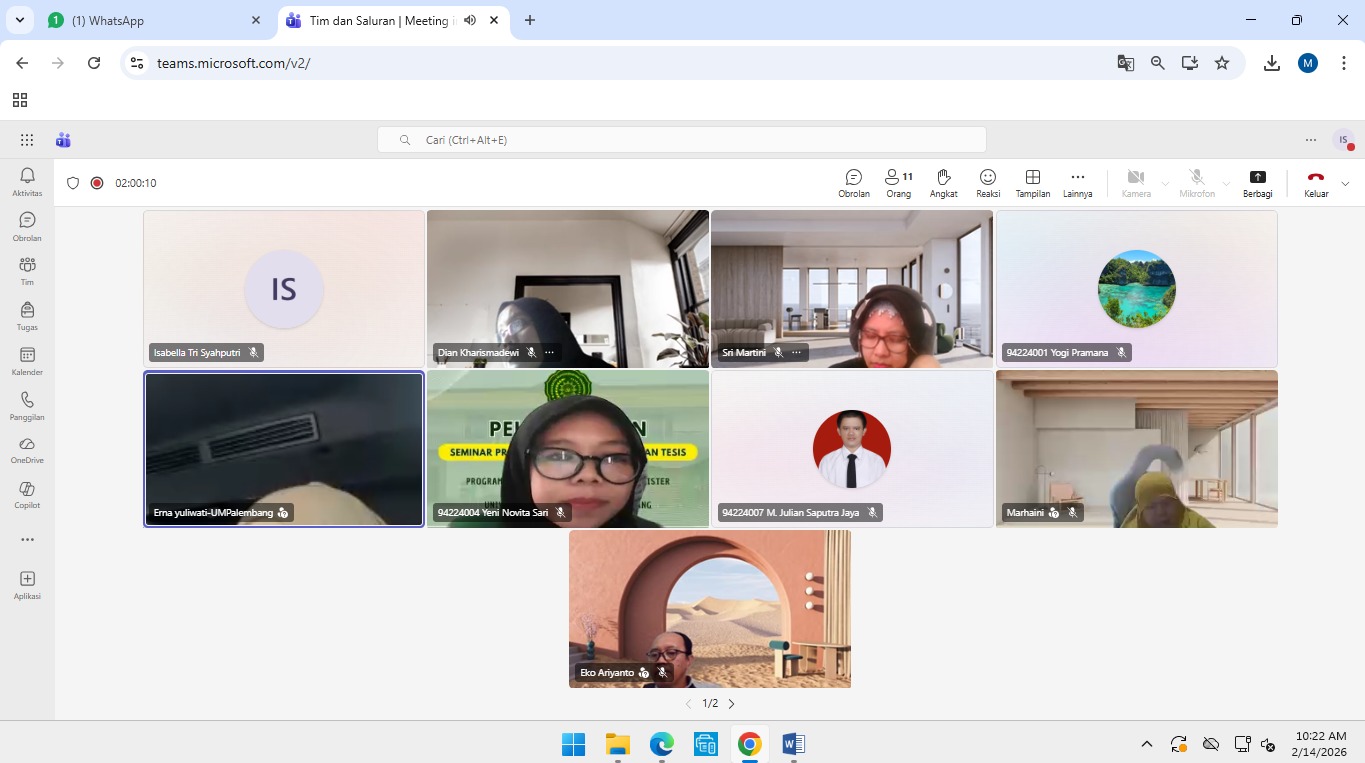Viewport: 1365px width, 763px height.
Task: Toggle the Kamera camera on
Action: point(1135,183)
